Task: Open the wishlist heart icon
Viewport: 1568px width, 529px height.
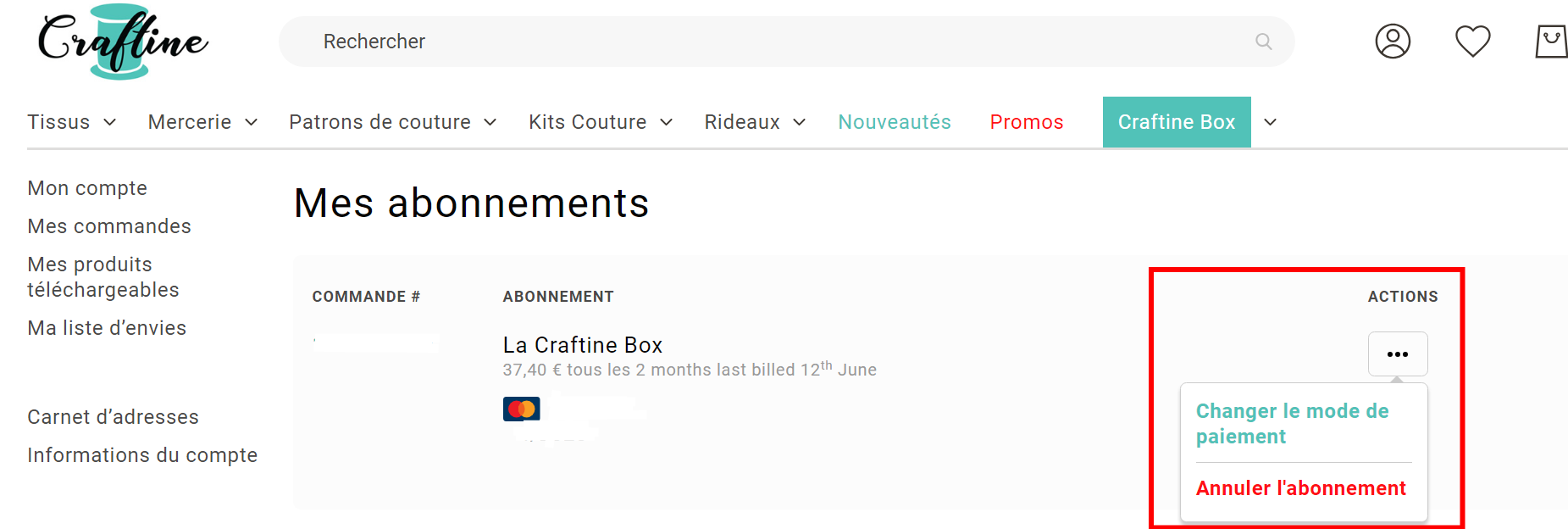Action: click(1472, 42)
